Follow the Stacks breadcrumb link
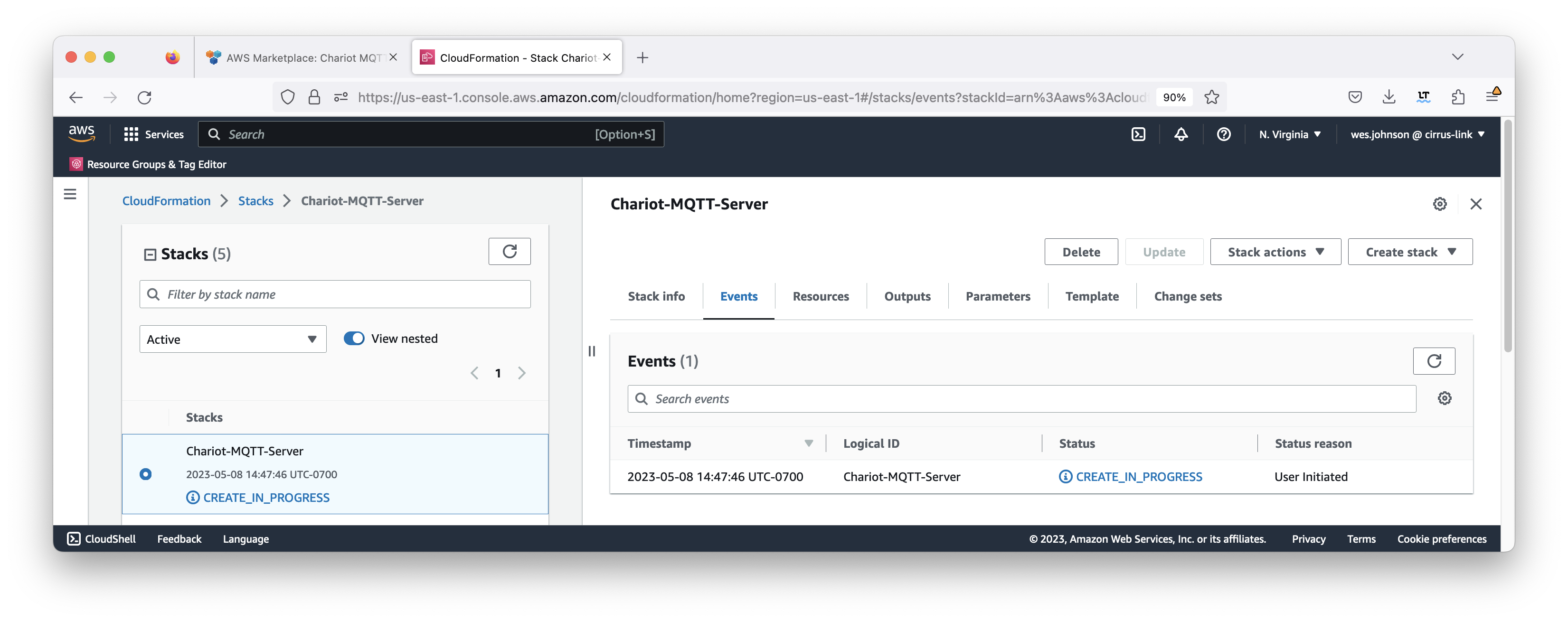The width and height of the screenshot is (1568, 622). point(255,201)
